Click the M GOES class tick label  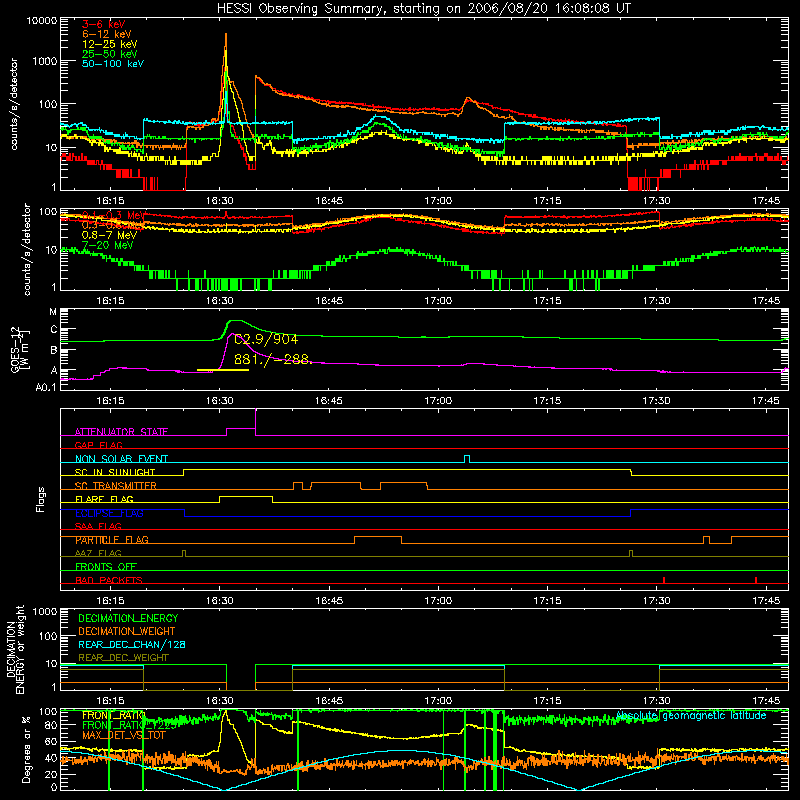pyautogui.click(x=53, y=312)
